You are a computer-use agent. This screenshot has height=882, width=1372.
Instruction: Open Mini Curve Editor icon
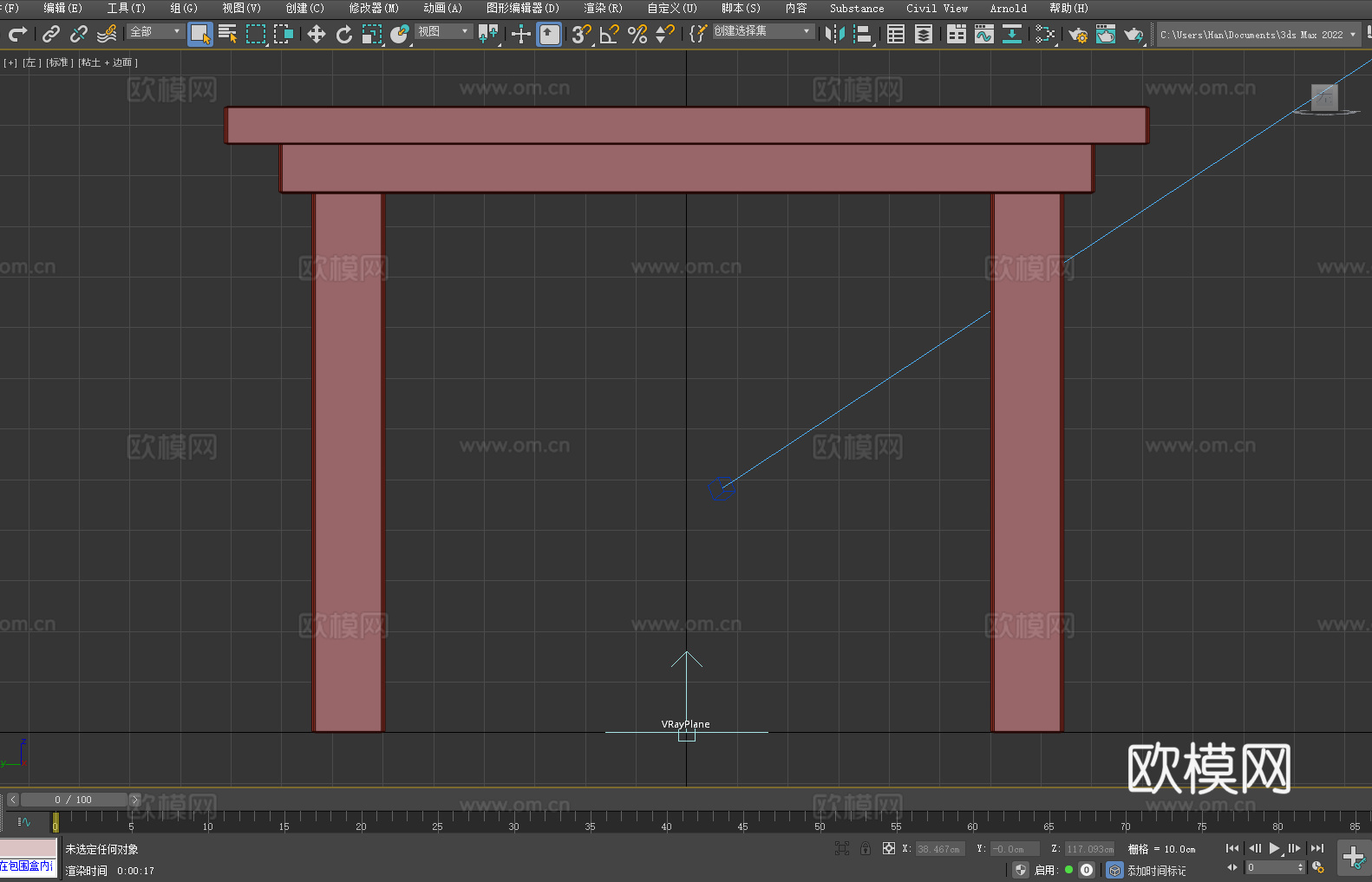point(24,822)
